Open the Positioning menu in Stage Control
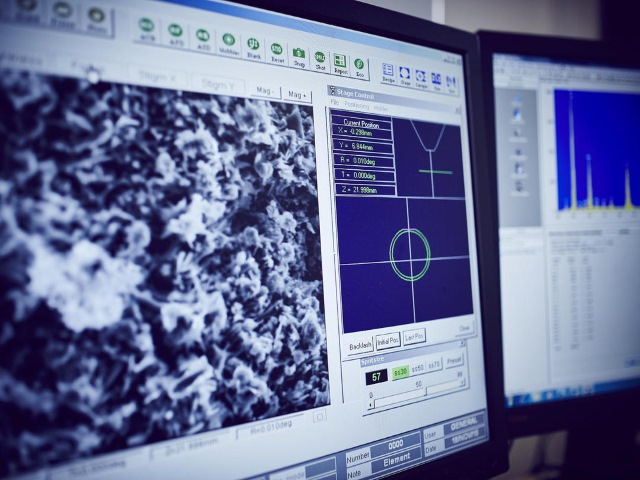Viewport: 640px width, 480px height. pyautogui.click(x=356, y=105)
